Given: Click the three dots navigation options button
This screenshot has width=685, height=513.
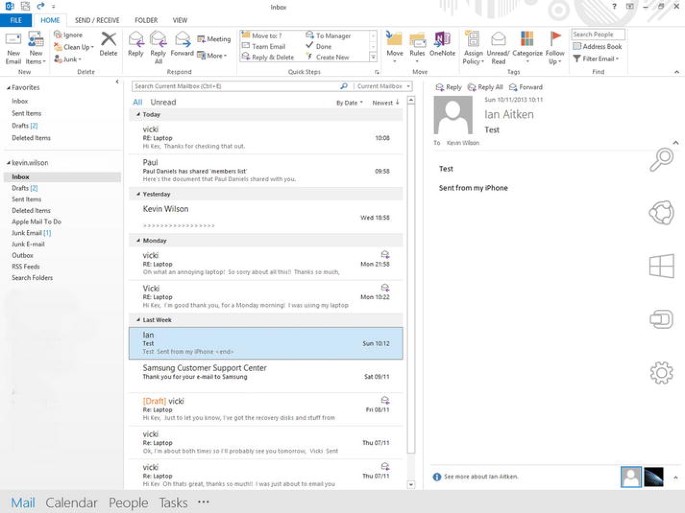Looking at the screenshot, I should tap(204, 502).
